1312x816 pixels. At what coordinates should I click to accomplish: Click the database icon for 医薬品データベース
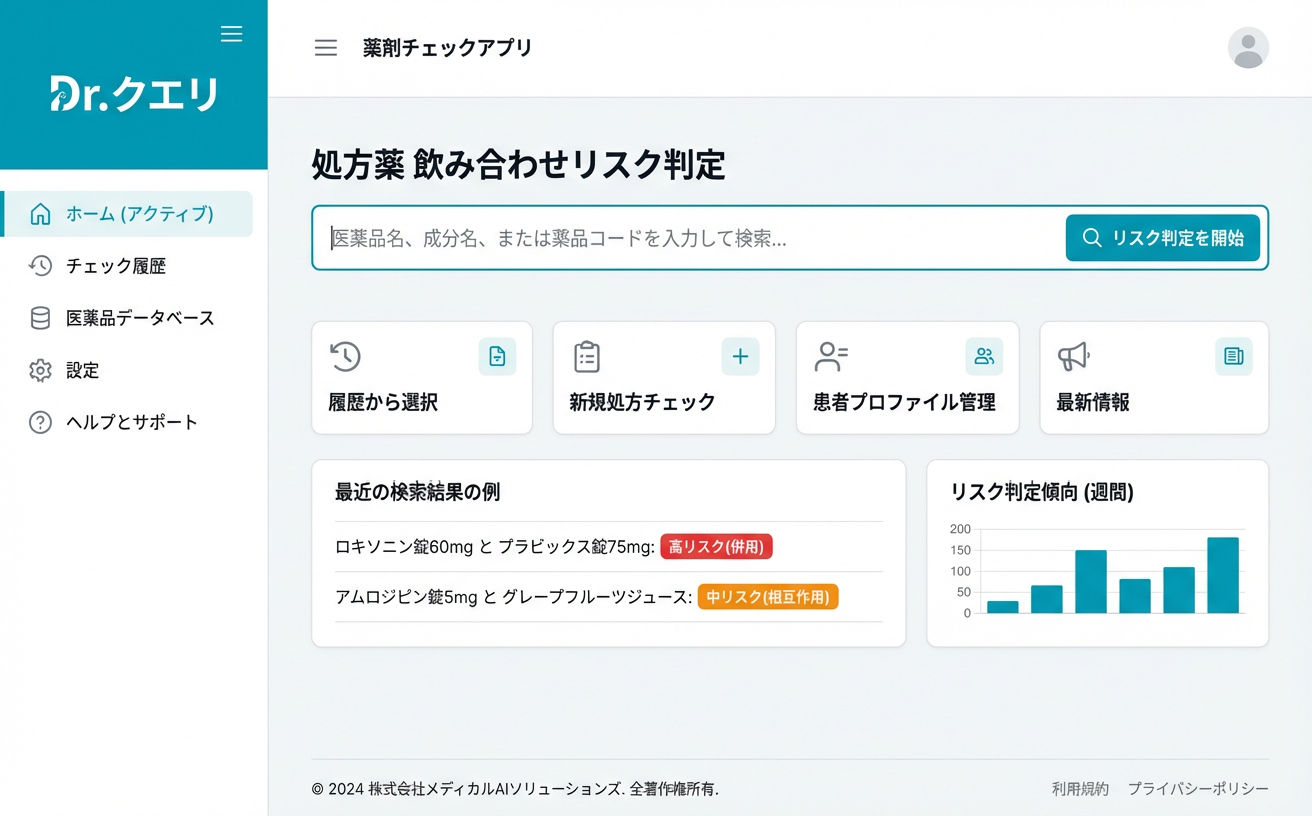(x=39, y=318)
